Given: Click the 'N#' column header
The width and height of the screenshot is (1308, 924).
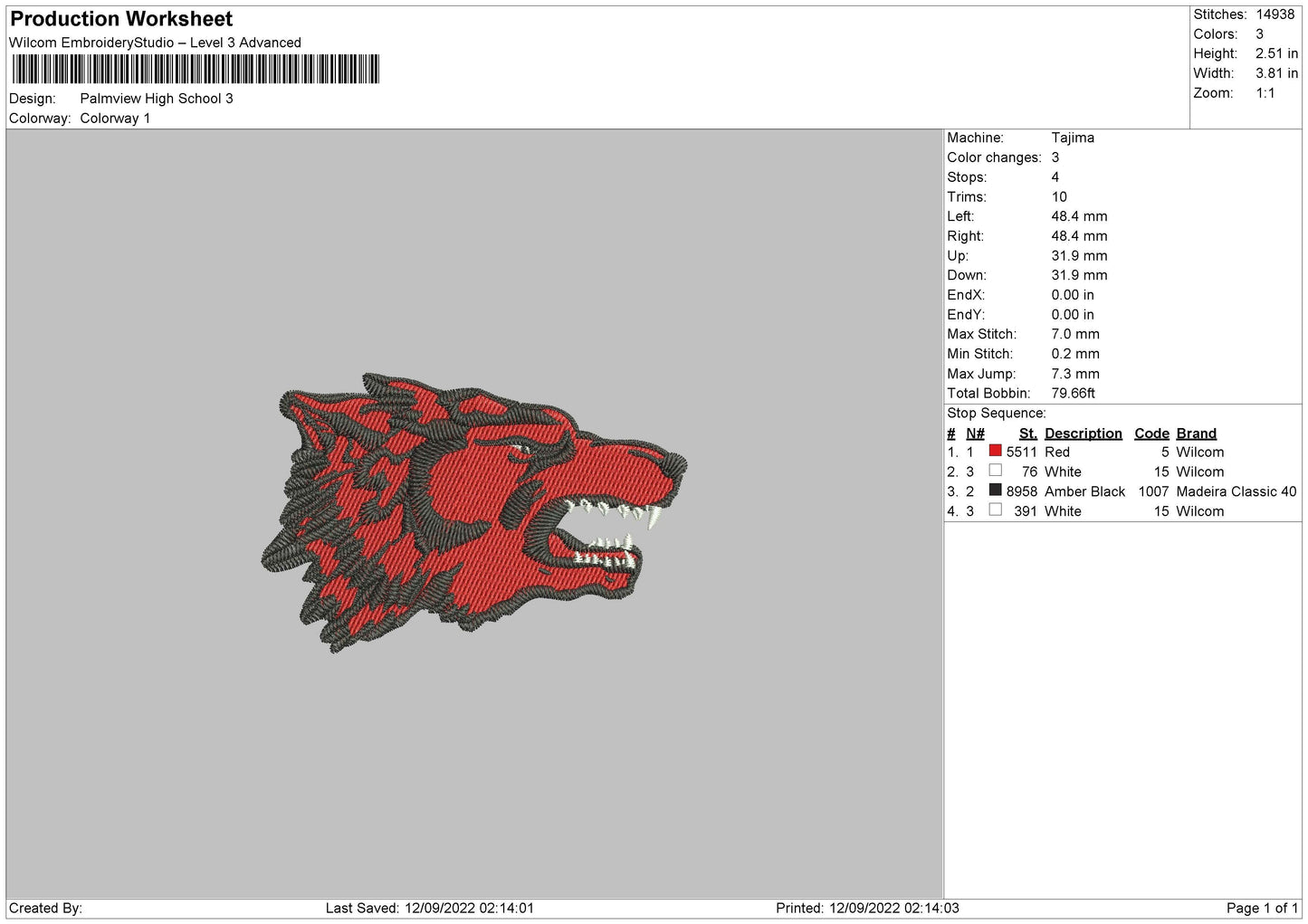Looking at the screenshot, I should pyautogui.click(x=975, y=433).
